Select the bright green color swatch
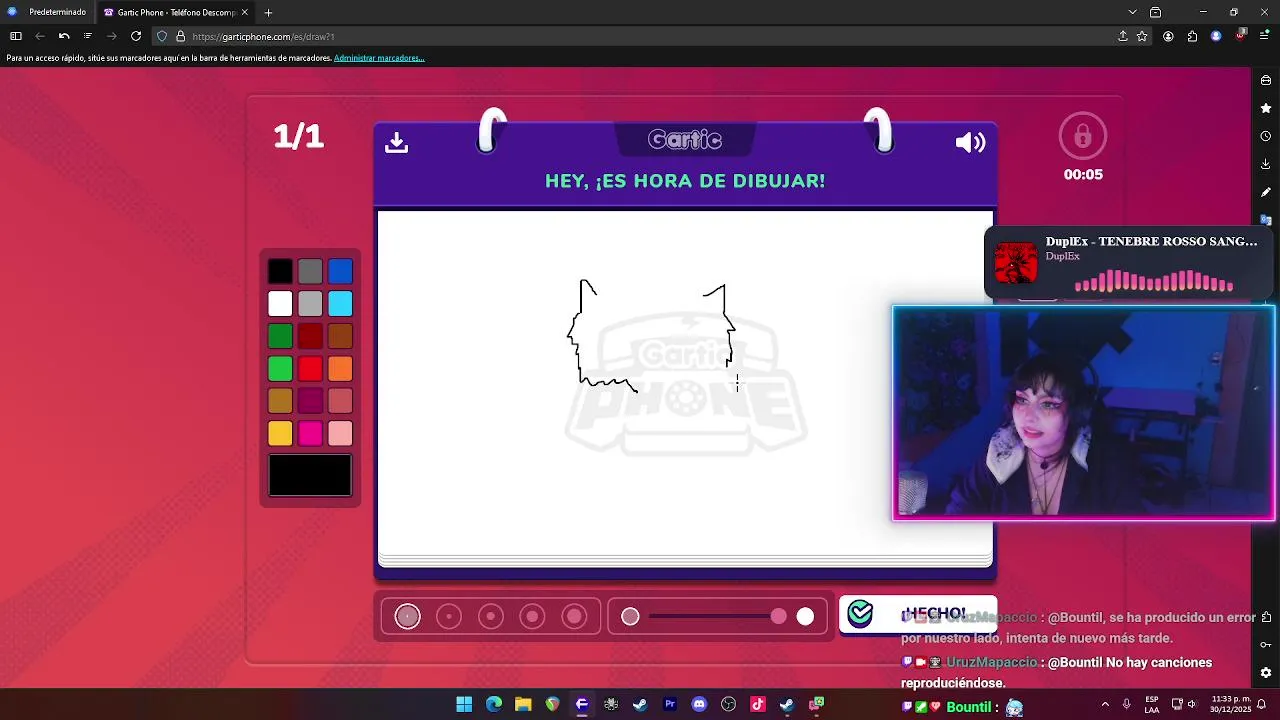Screen dimensions: 1280x720 pos(280,368)
